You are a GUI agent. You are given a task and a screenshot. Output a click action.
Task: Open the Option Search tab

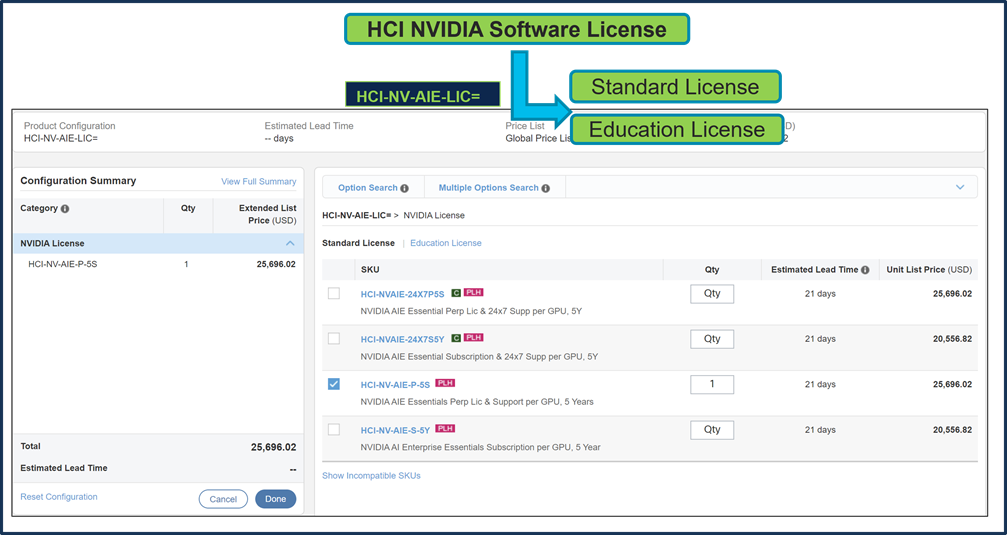click(373, 188)
